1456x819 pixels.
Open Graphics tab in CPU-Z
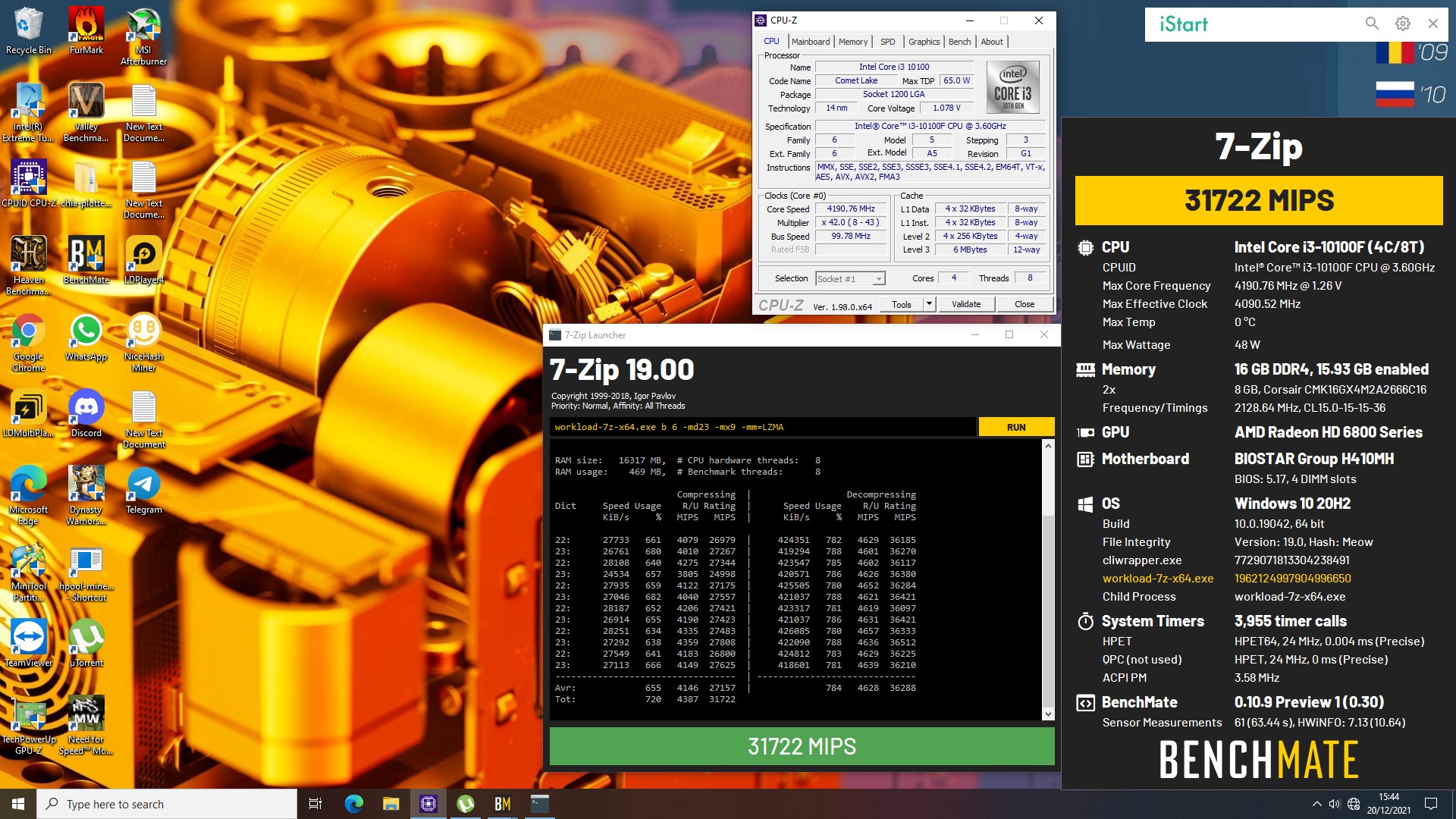click(x=924, y=42)
